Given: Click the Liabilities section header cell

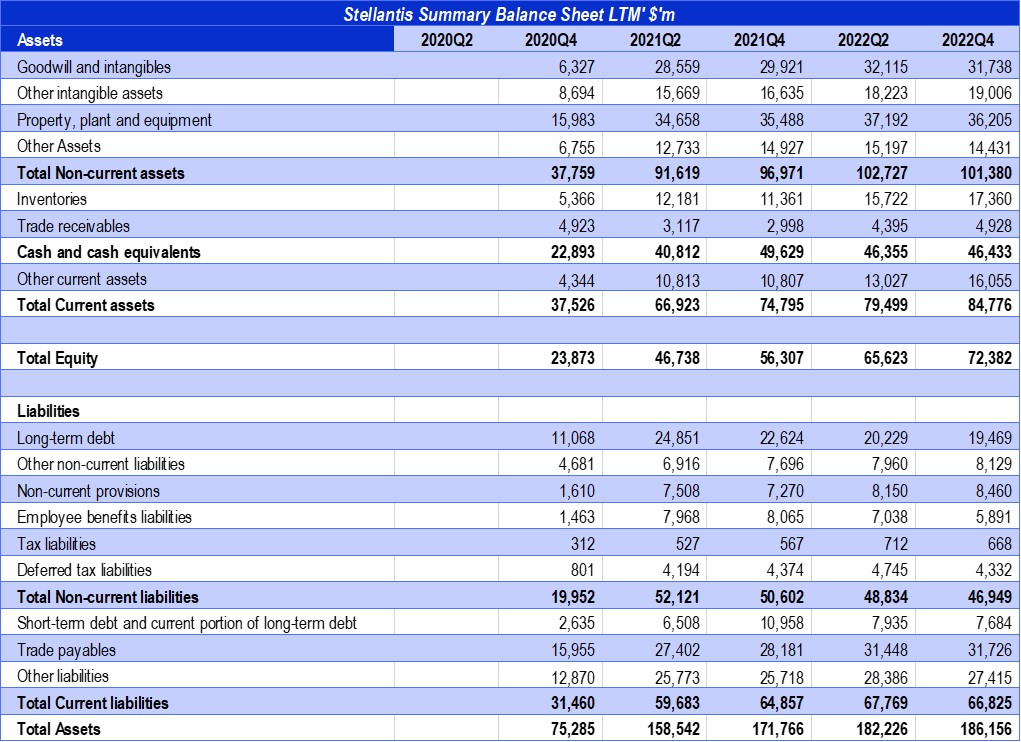Looking at the screenshot, I should (48, 411).
